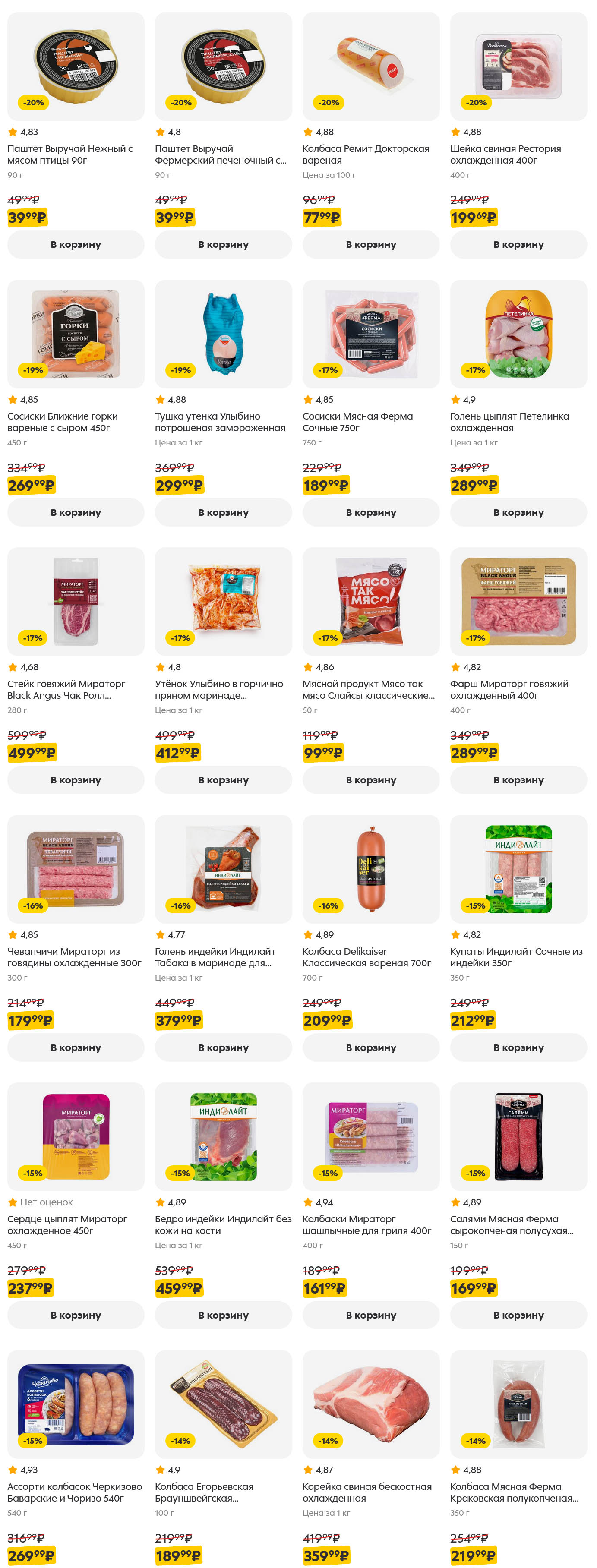Open Ассорти колбасок Черкизово product link
597x1568 pixels.
(x=74, y=1492)
